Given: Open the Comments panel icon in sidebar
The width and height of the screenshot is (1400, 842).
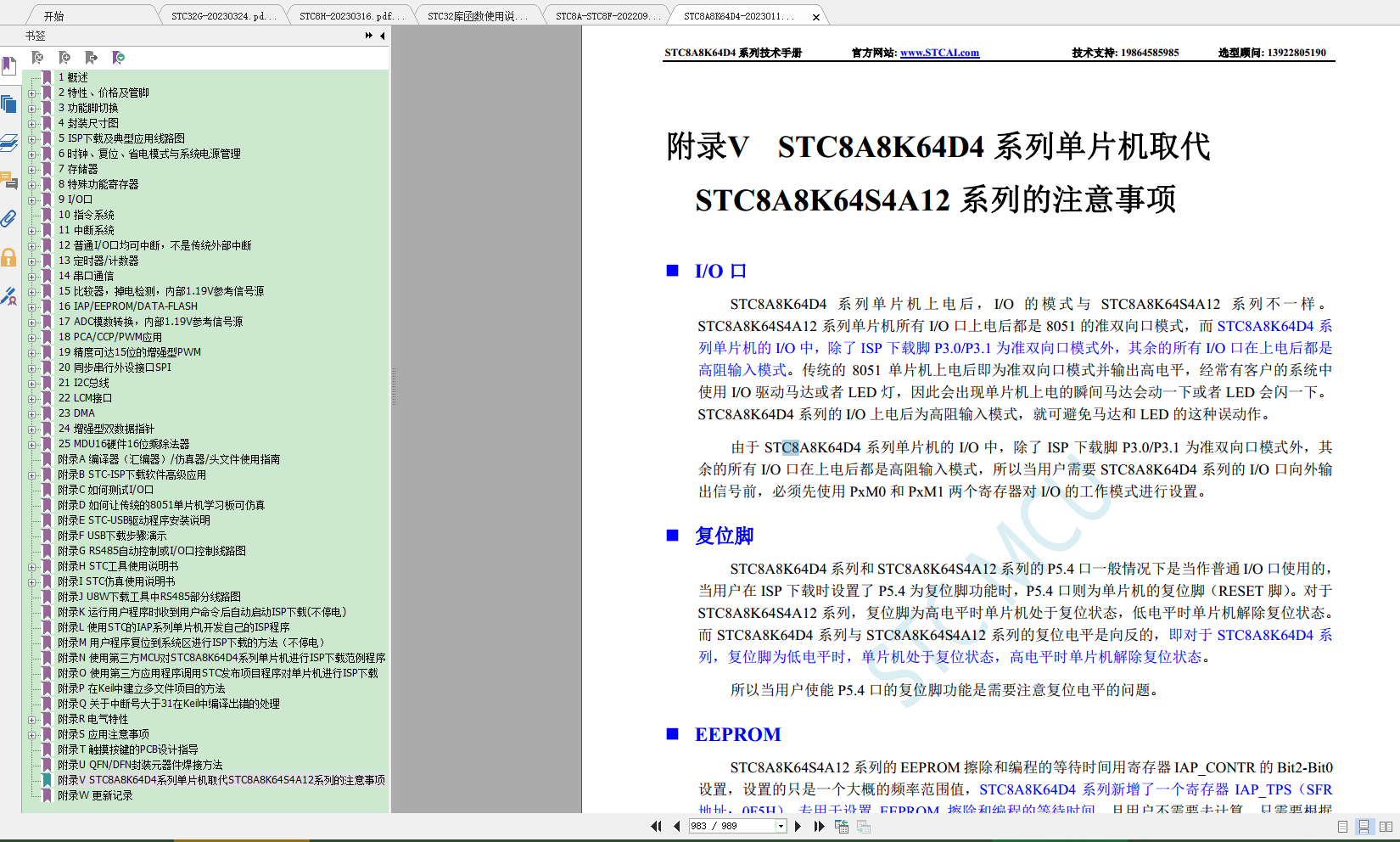Looking at the screenshot, I should [x=8, y=180].
